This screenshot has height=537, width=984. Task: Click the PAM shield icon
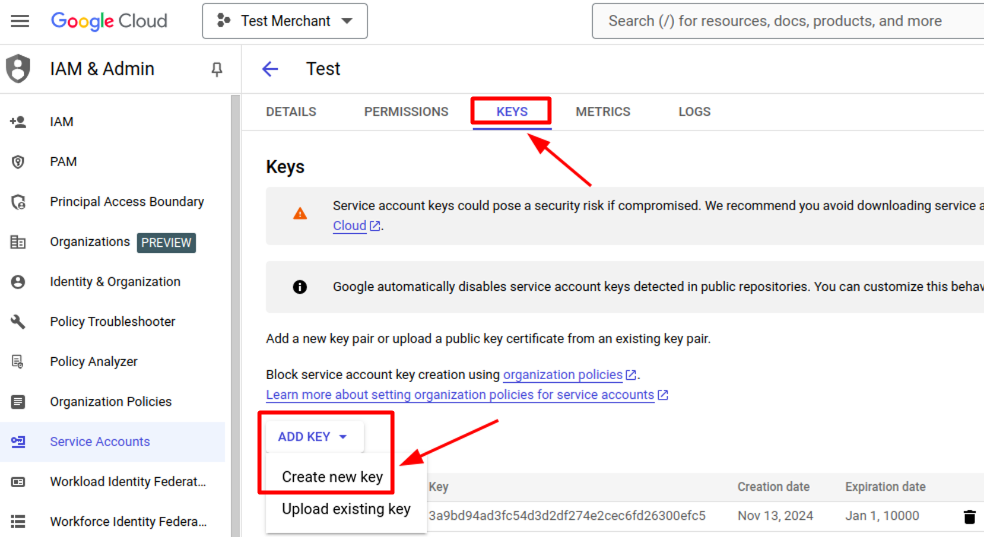18,162
